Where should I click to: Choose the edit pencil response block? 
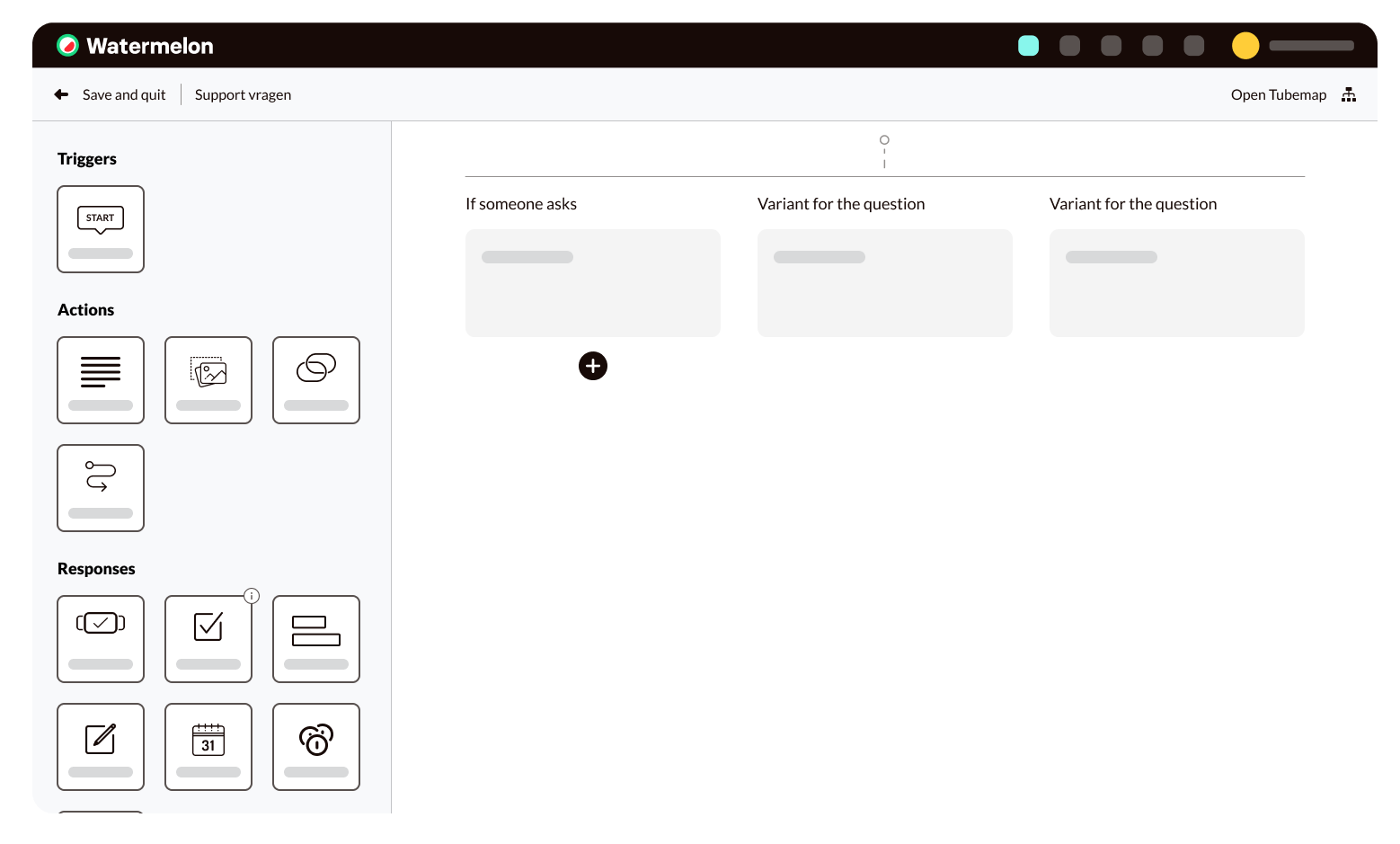101,747
